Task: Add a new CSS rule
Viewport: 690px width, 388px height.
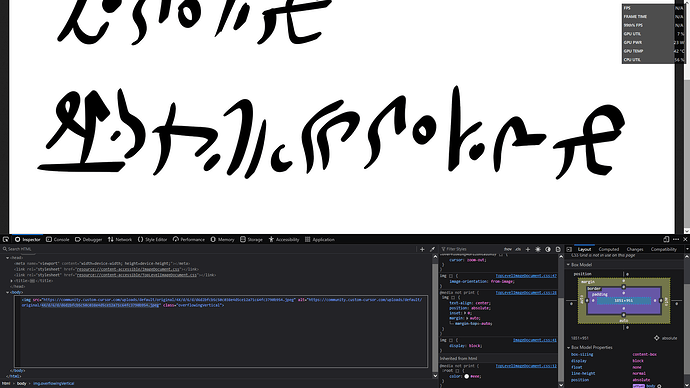Action: pos(528,249)
